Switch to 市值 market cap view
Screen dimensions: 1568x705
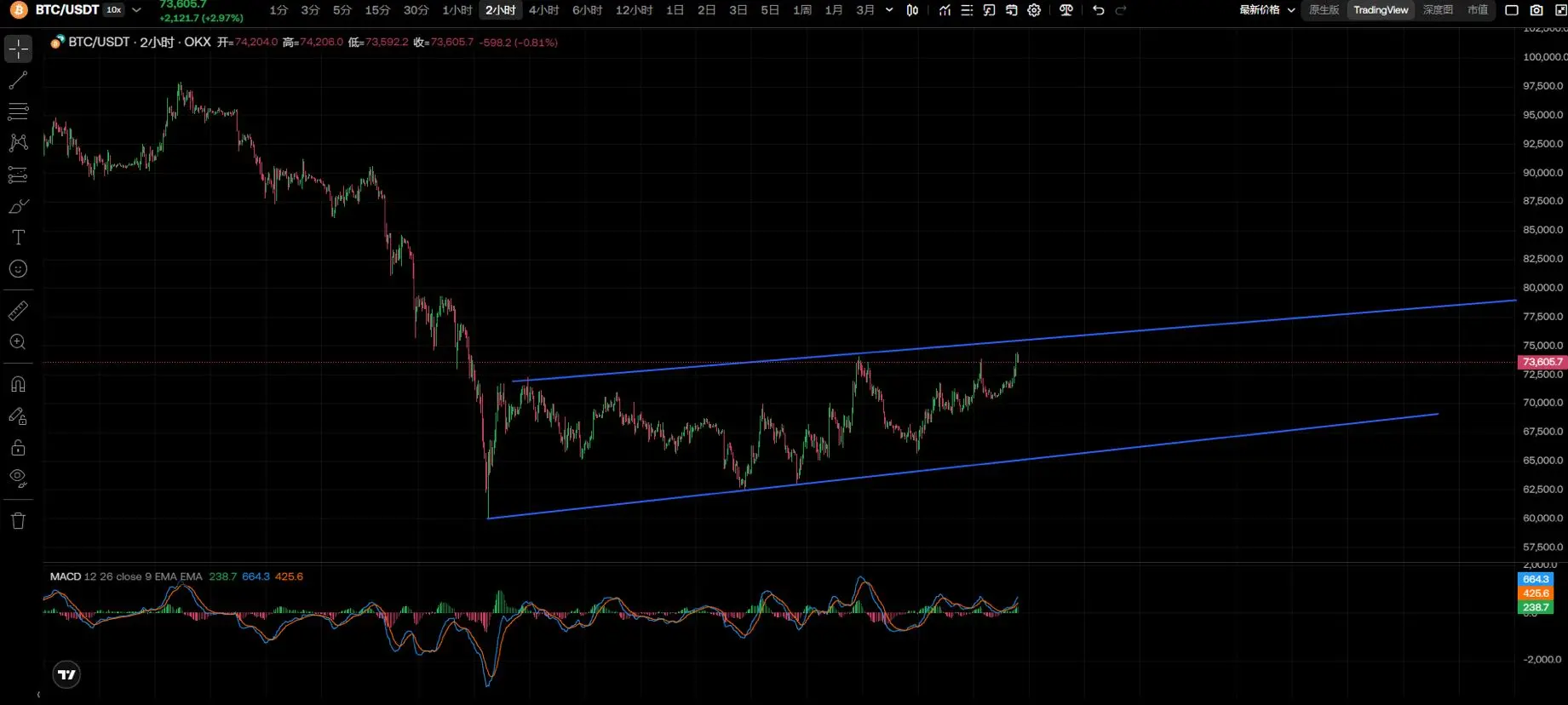tap(1478, 10)
